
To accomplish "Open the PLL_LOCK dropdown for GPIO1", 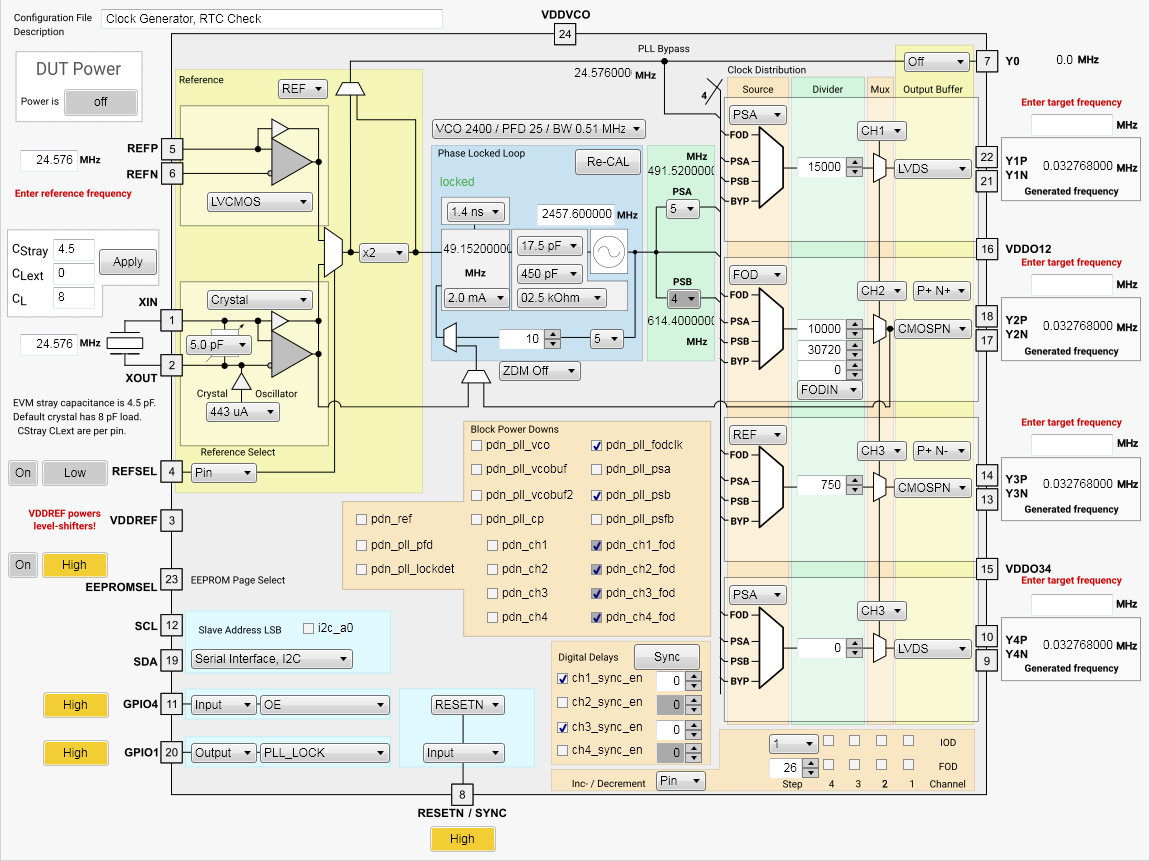I will click(322, 753).
